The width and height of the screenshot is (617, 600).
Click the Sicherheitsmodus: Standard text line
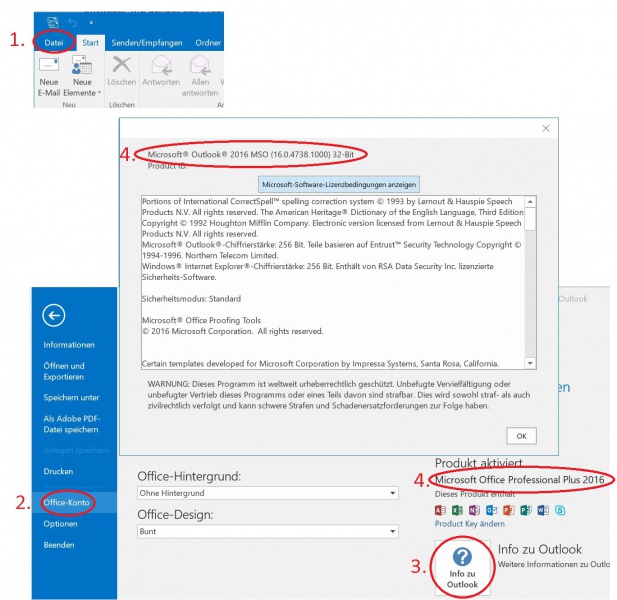[x=191, y=299]
